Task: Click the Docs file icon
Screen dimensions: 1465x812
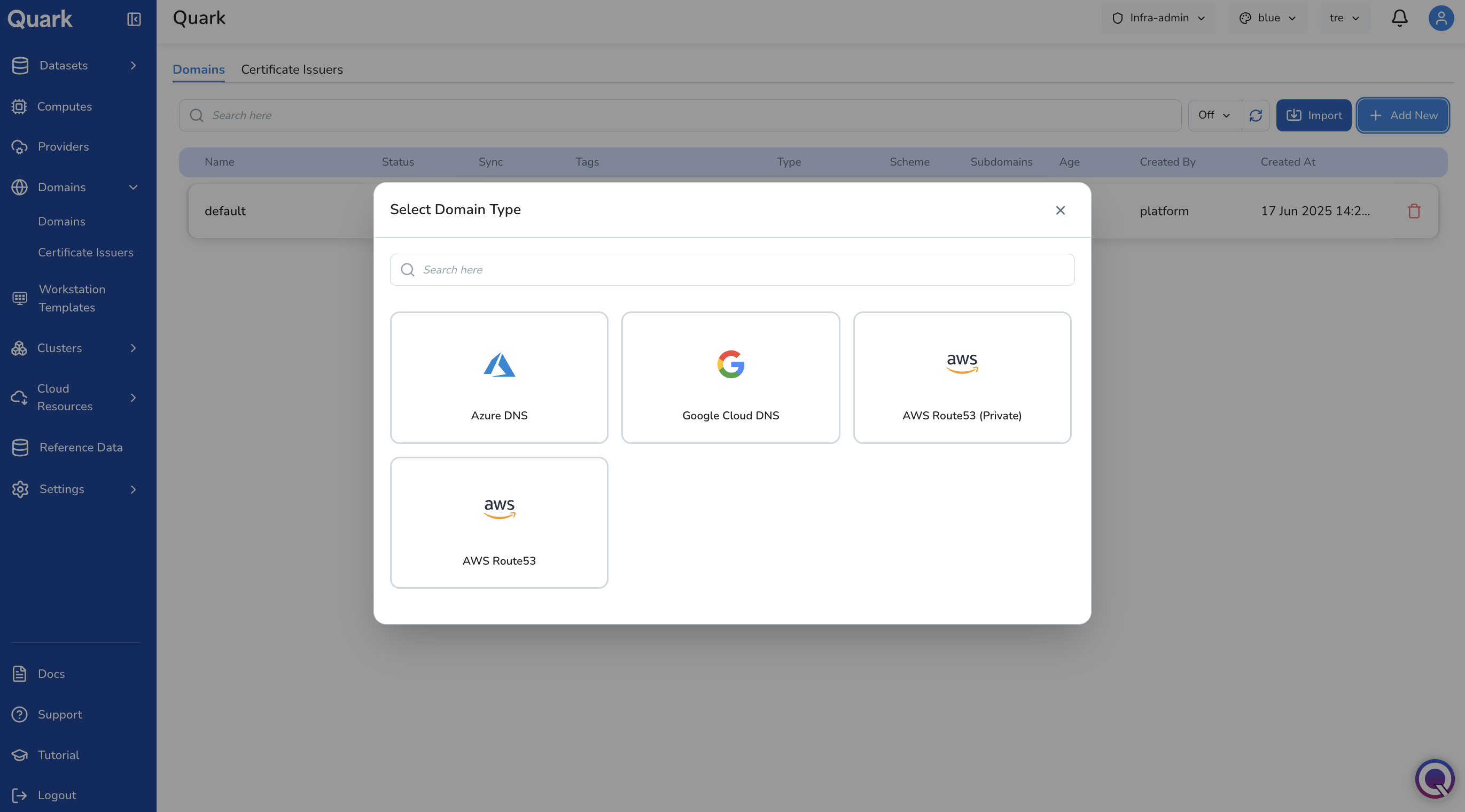Action: [19, 674]
